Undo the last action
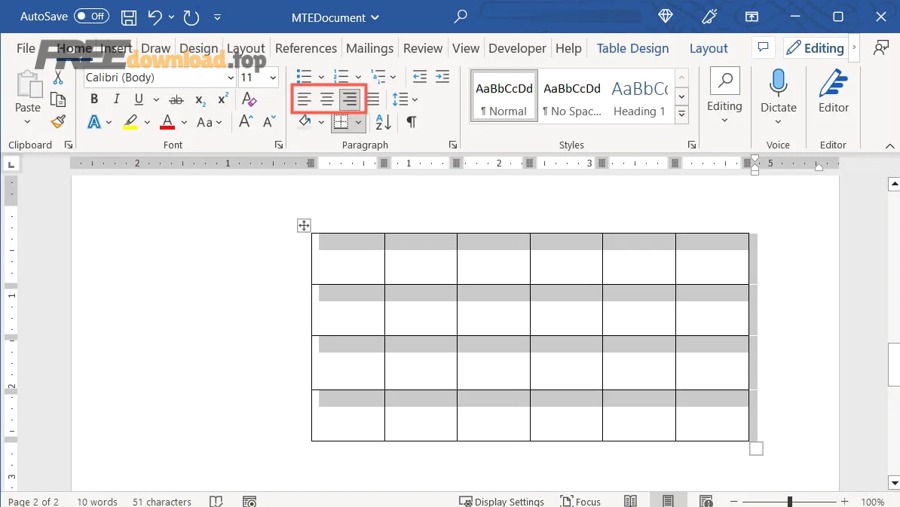 [x=154, y=17]
